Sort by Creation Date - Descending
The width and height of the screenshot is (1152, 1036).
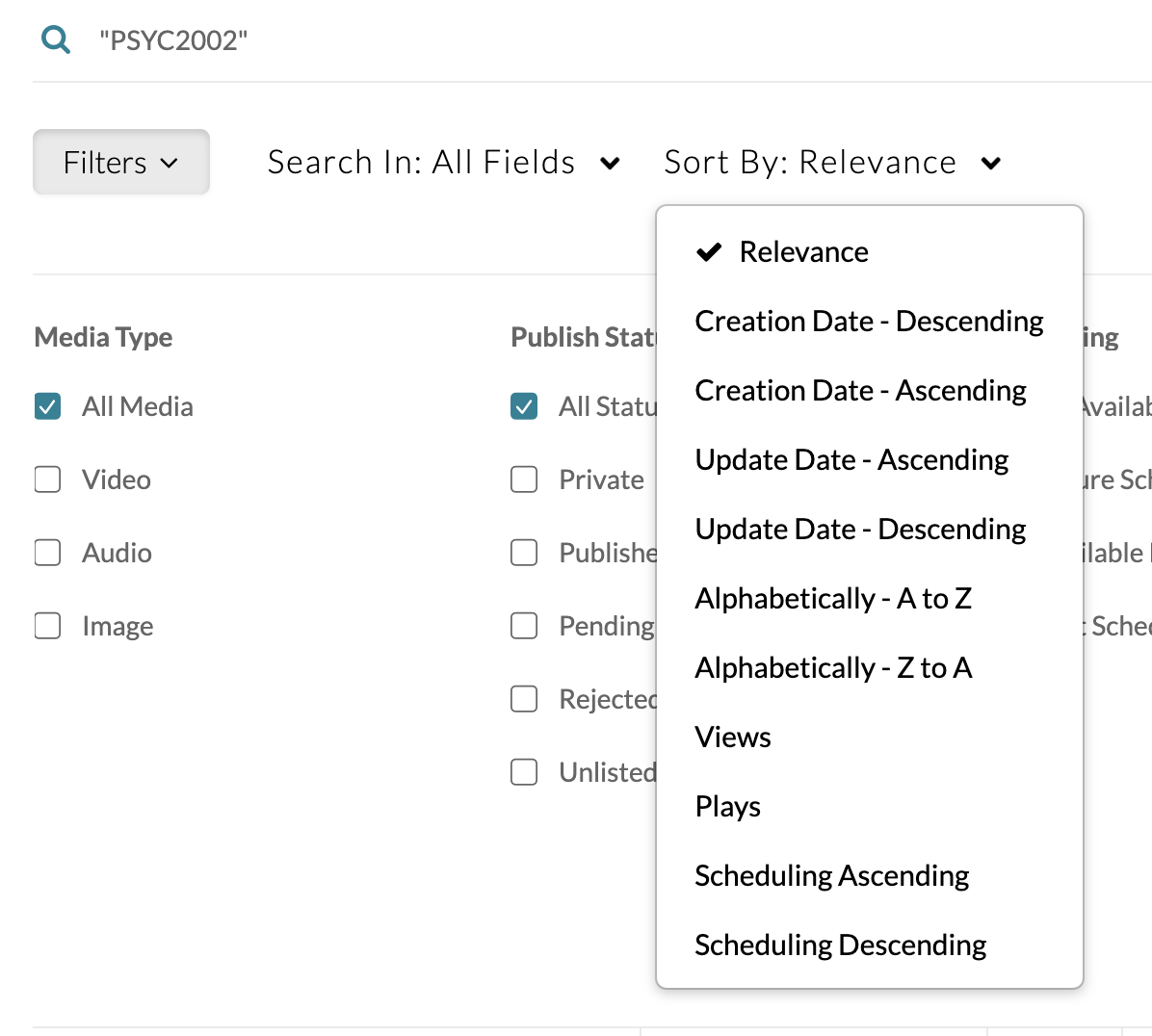click(869, 322)
